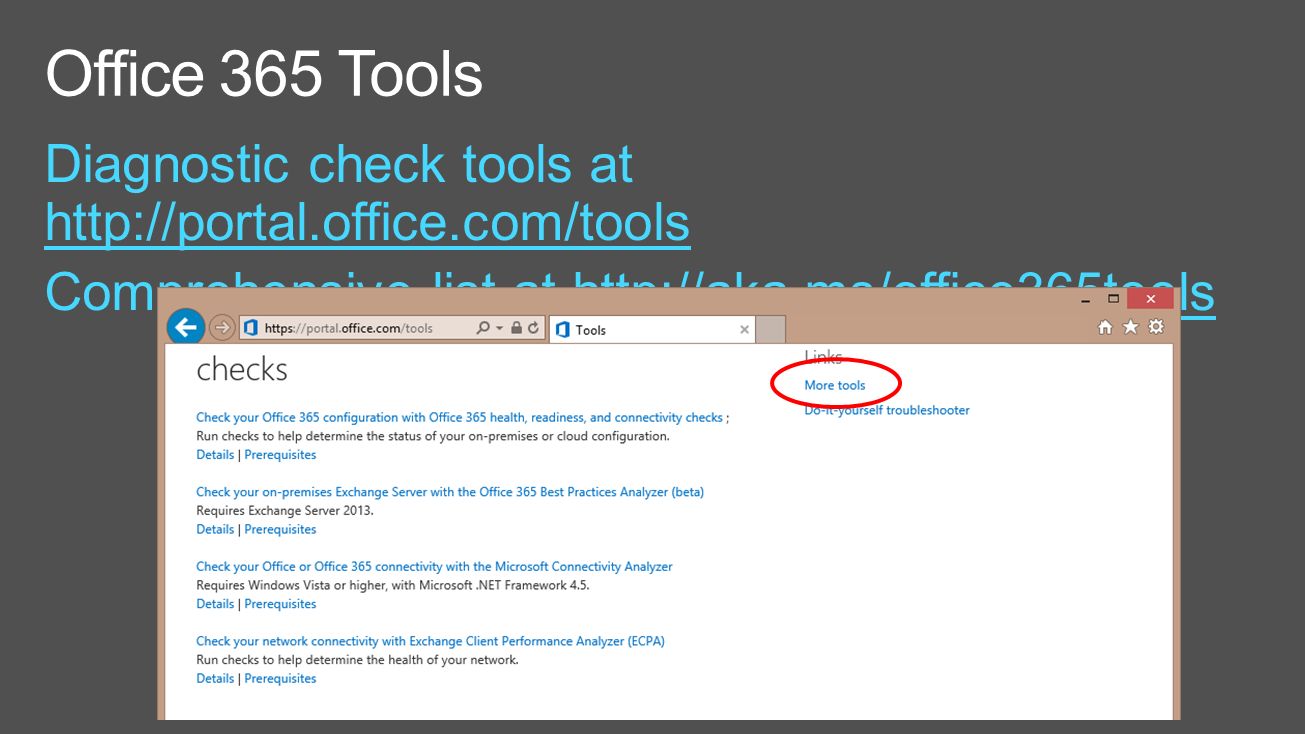This screenshot has width=1305, height=734.
Task: Click 'Requires Exchange Server 2013.' text
Action: click(x=285, y=510)
